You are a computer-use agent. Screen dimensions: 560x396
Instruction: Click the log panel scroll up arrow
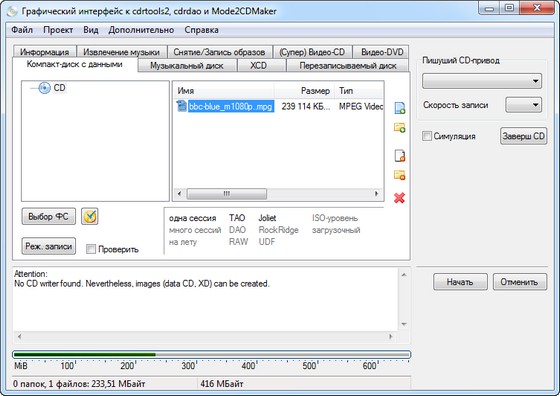pyautogui.click(x=404, y=275)
